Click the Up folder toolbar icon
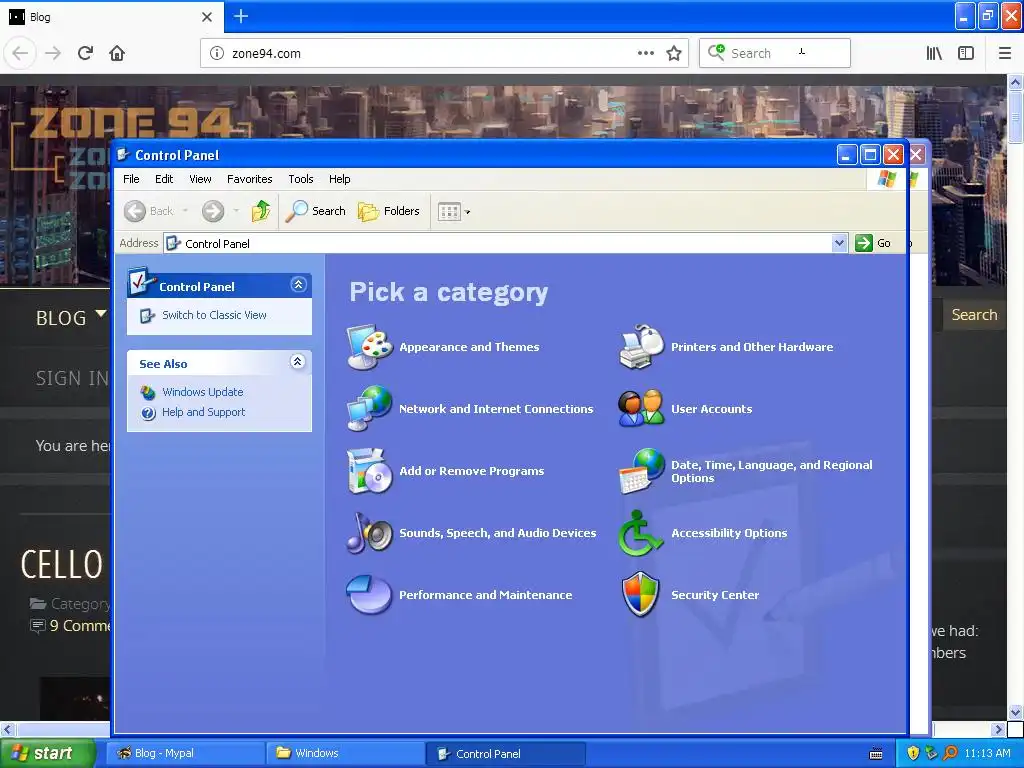The width and height of the screenshot is (1024, 768). click(261, 211)
